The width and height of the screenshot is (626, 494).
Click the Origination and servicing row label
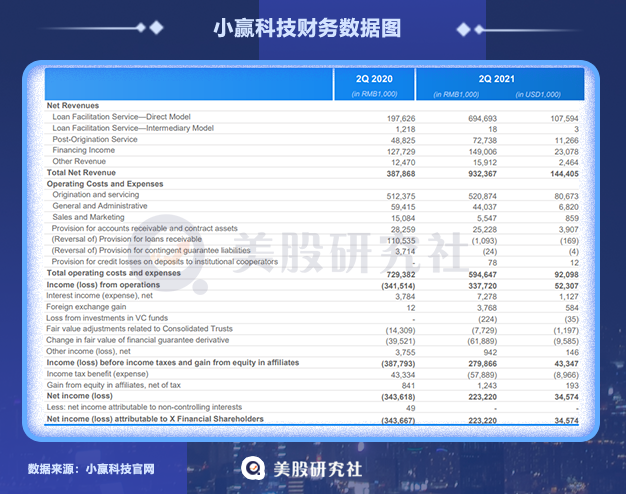[x=96, y=194]
